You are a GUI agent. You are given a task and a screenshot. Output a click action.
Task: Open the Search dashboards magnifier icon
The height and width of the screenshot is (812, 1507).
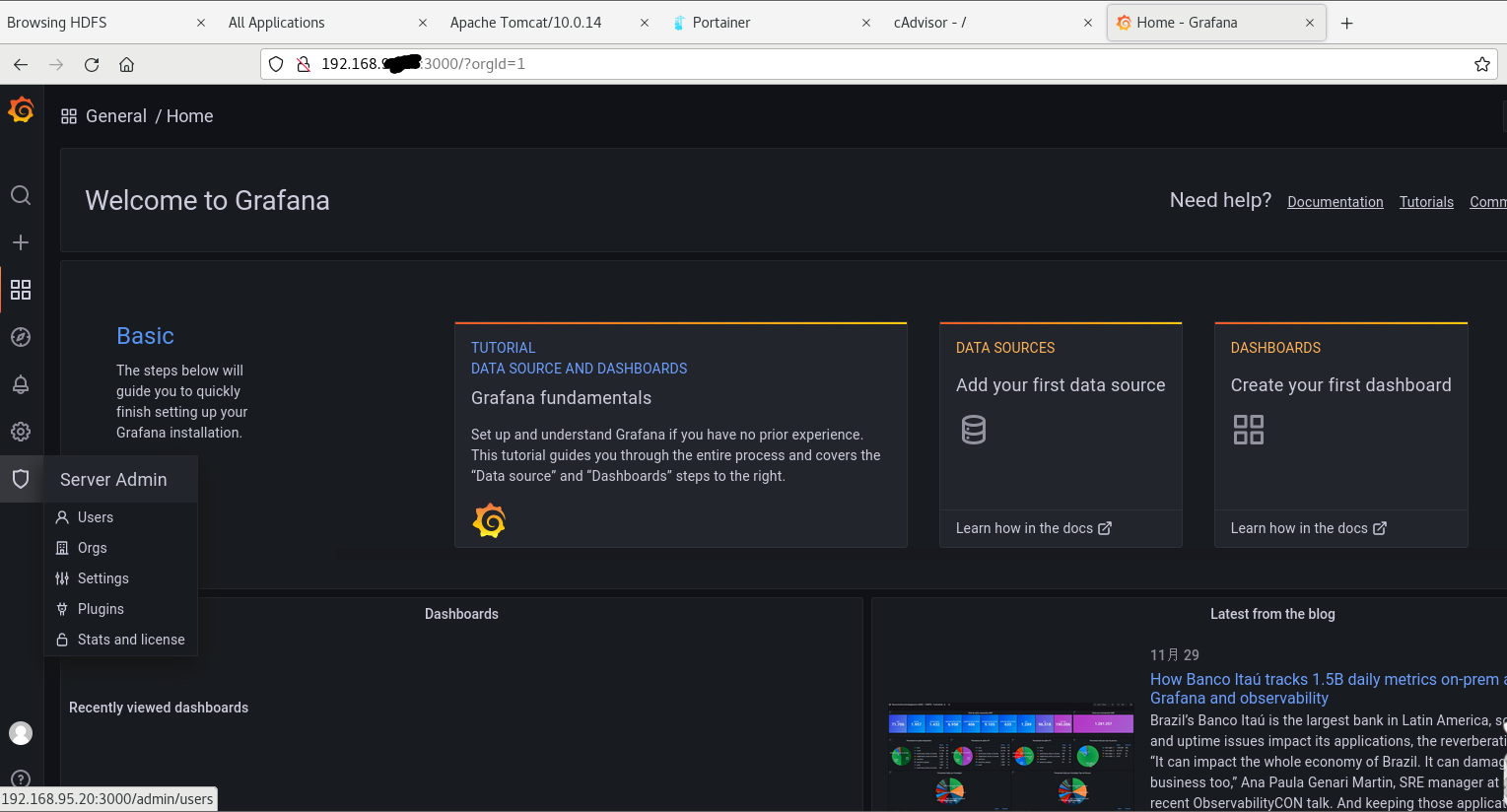tap(21, 195)
